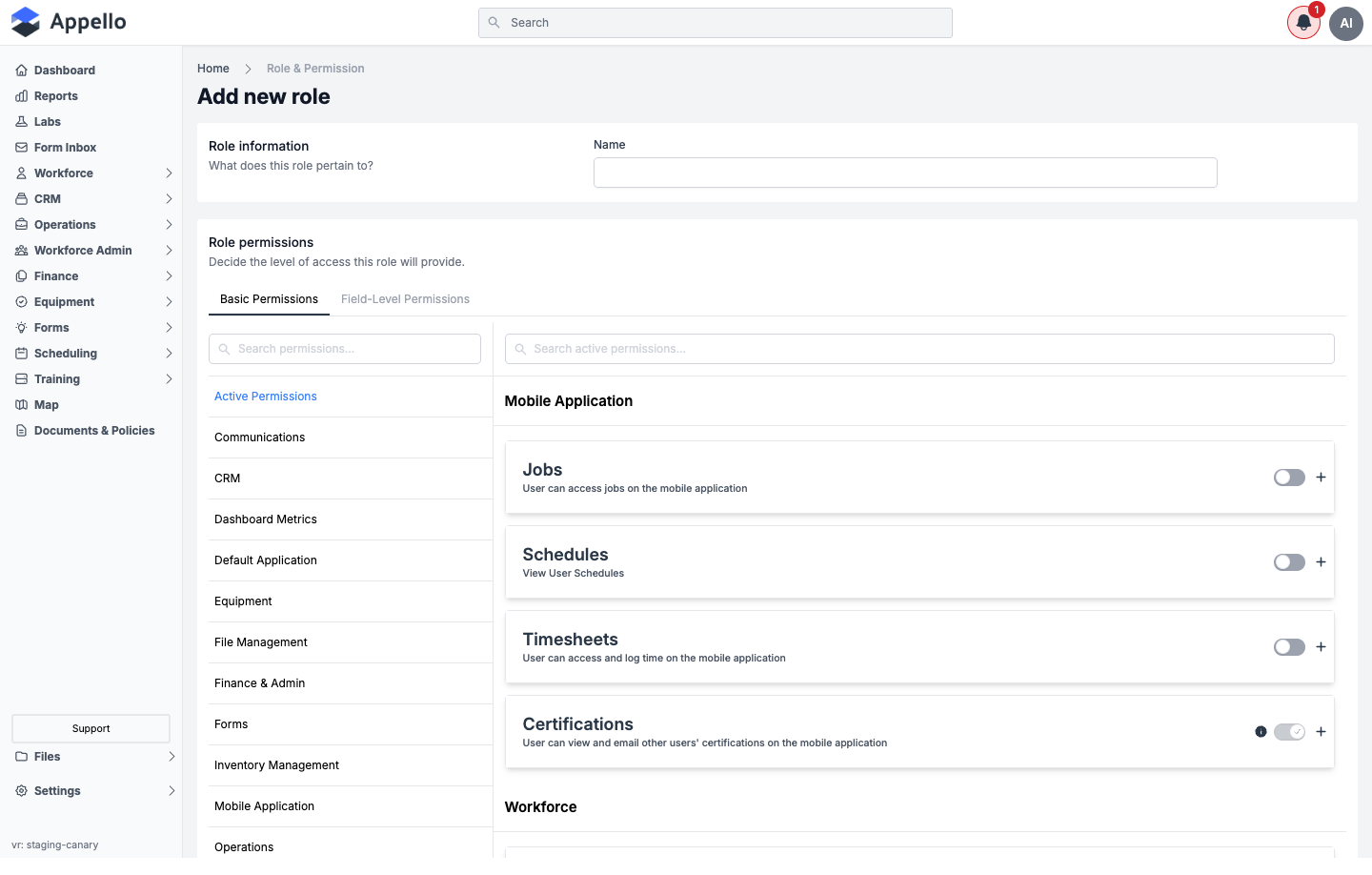Image resolution: width=1372 pixels, height=875 pixels.
Task: Go to Home breadcrumb link
Action: coord(213,69)
